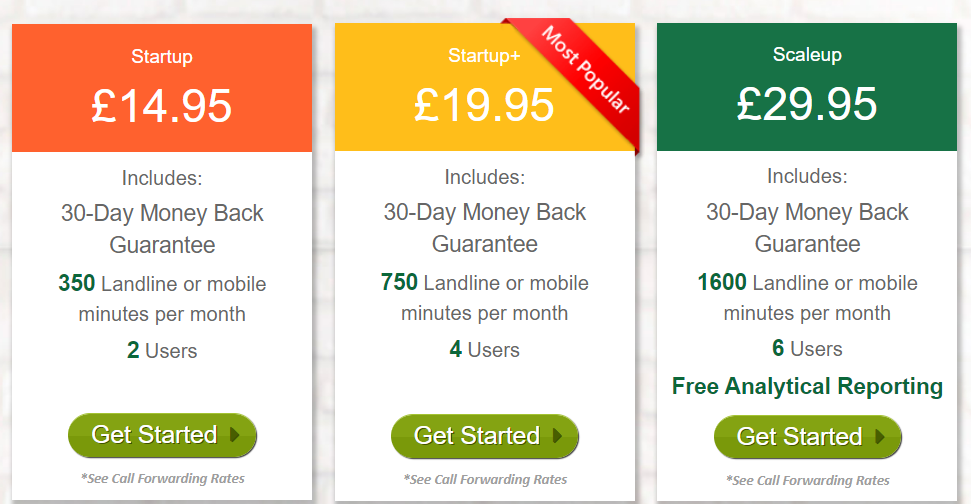
Task: Click the Most Popular red ribbon
Action: pyautogui.click(x=586, y=70)
